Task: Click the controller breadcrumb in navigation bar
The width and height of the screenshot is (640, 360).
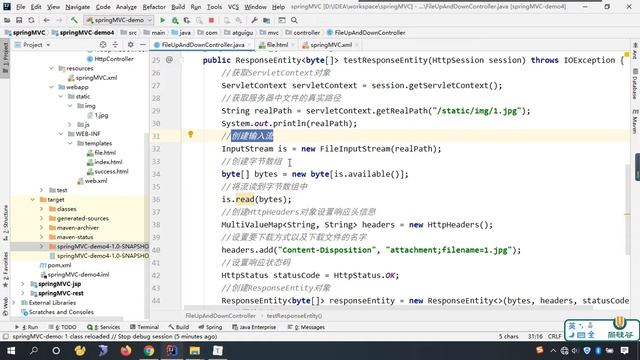Action: click(303, 33)
